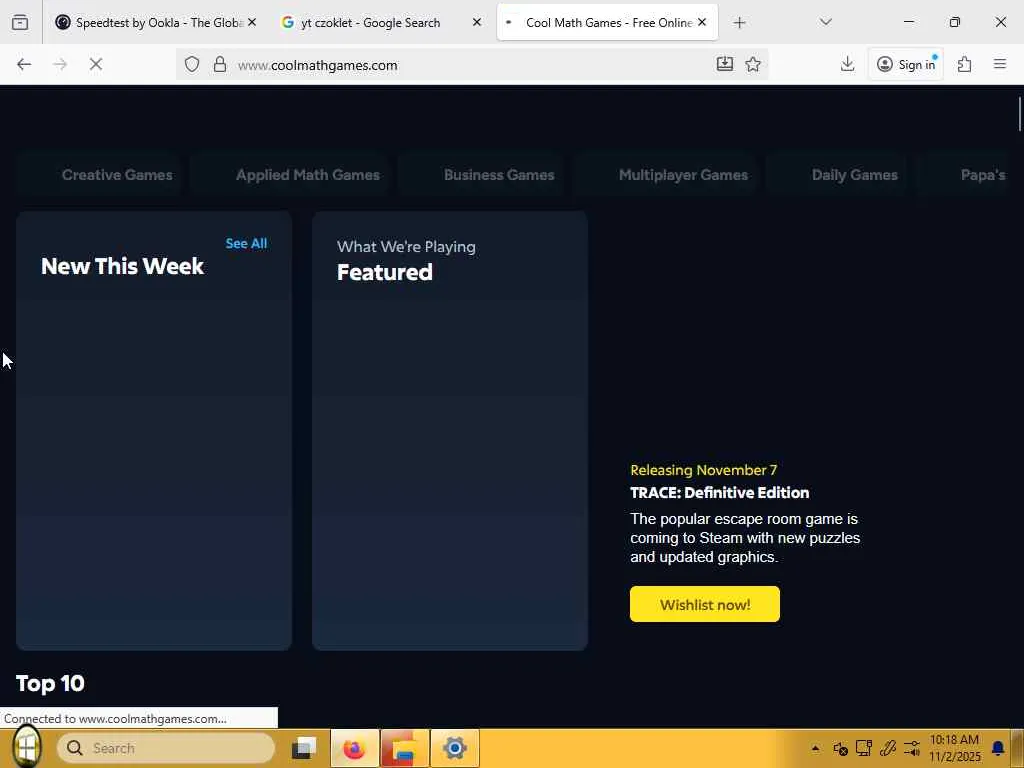Click the Featured heading
Viewport: 1024px width, 768px height.
pyautogui.click(x=385, y=272)
